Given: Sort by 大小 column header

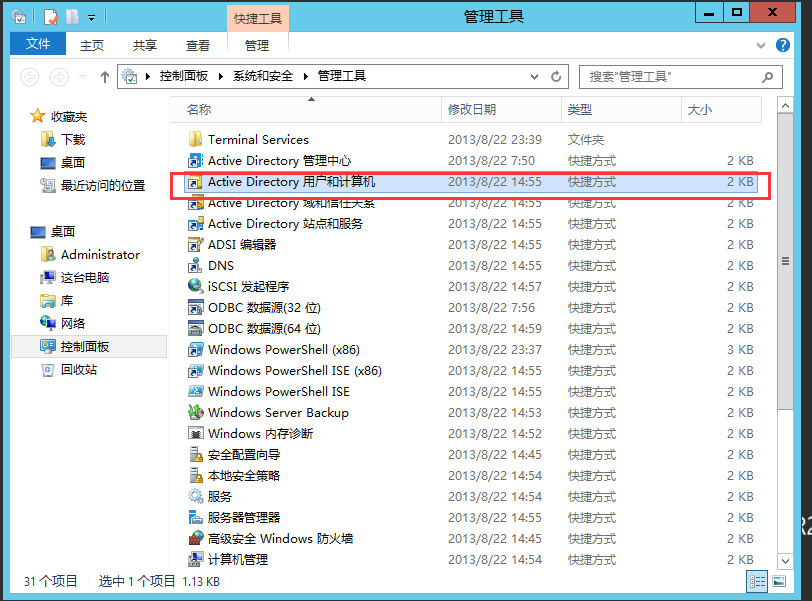Looking at the screenshot, I should (x=721, y=109).
